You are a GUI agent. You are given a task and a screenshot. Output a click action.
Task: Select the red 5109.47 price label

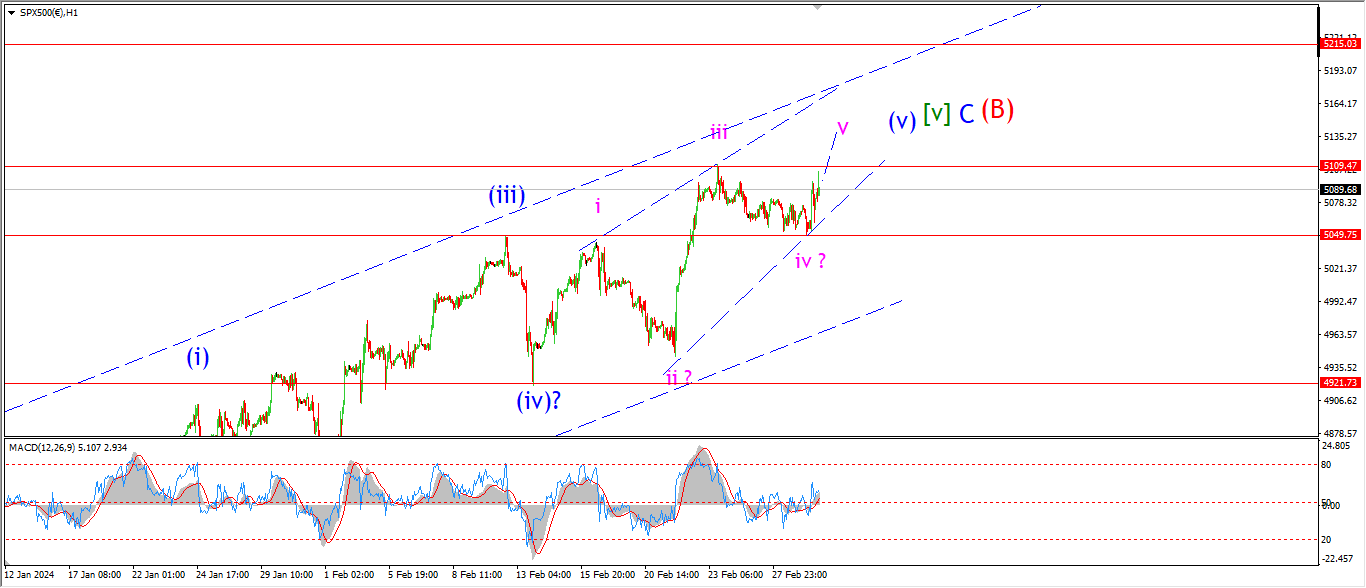(1338, 166)
